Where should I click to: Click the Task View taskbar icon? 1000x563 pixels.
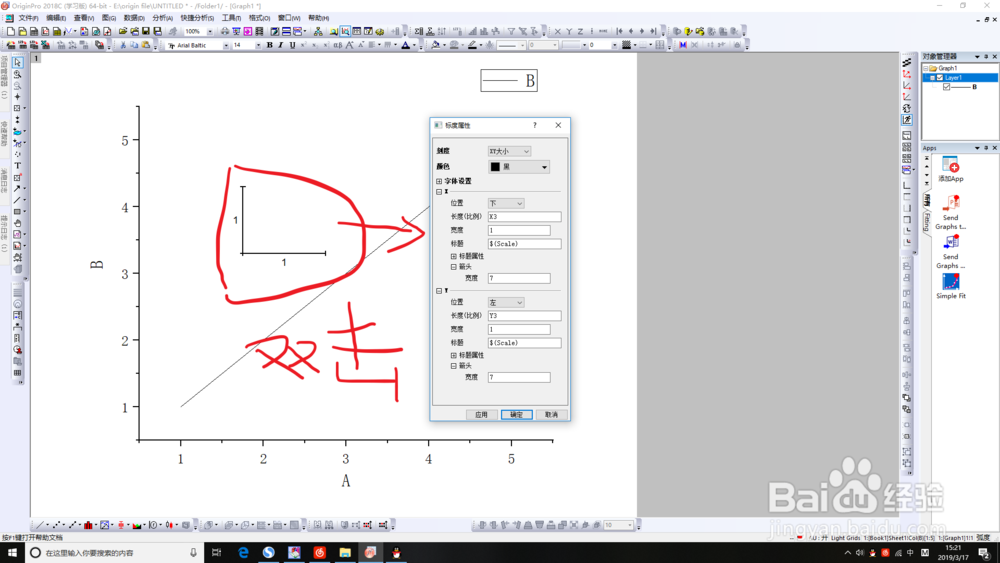pos(216,553)
